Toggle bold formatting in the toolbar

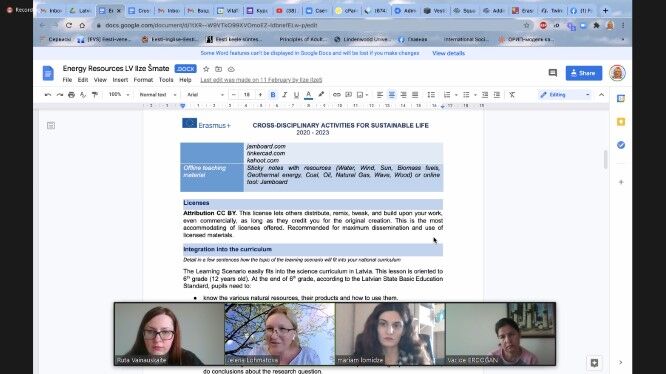(x=273, y=95)
